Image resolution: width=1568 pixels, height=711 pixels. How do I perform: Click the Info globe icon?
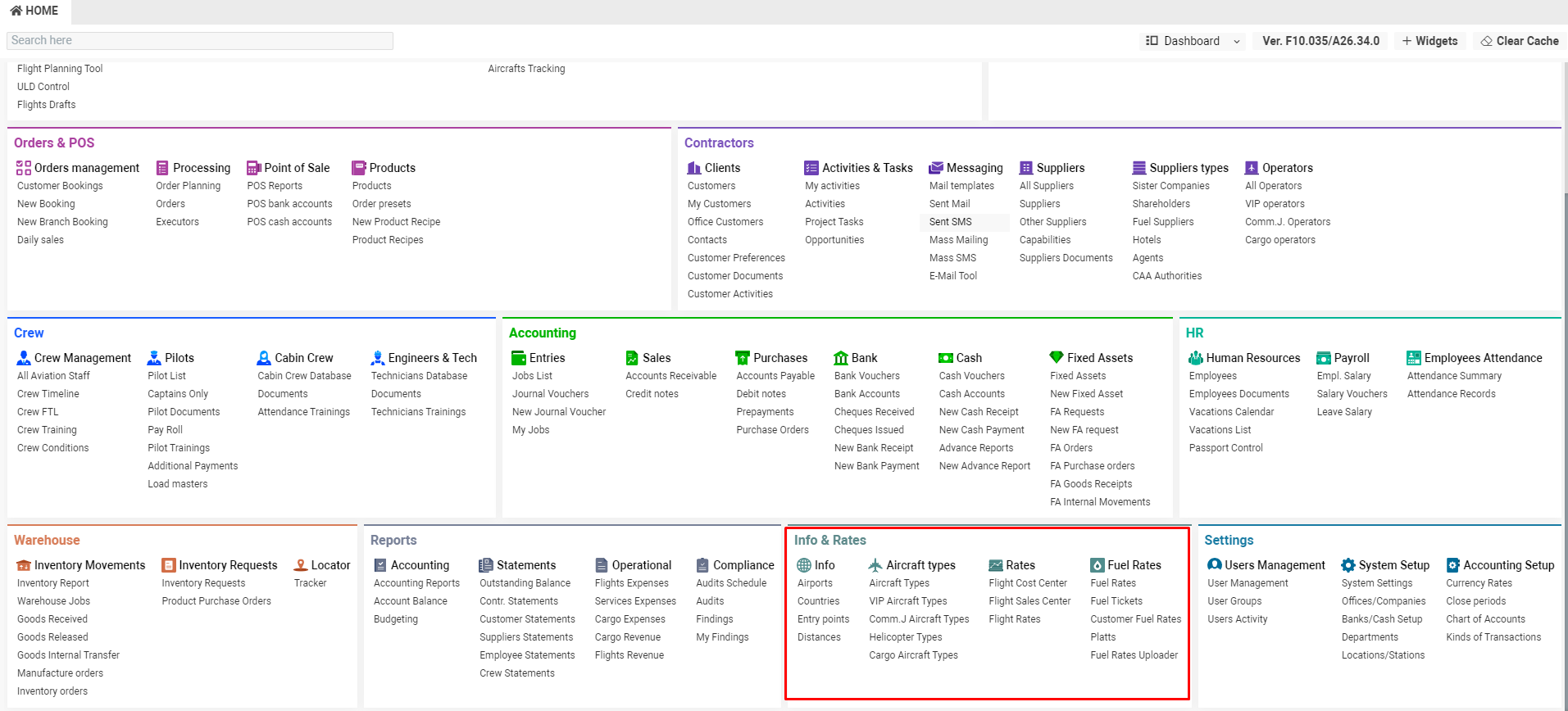click(x=804, y=565)
